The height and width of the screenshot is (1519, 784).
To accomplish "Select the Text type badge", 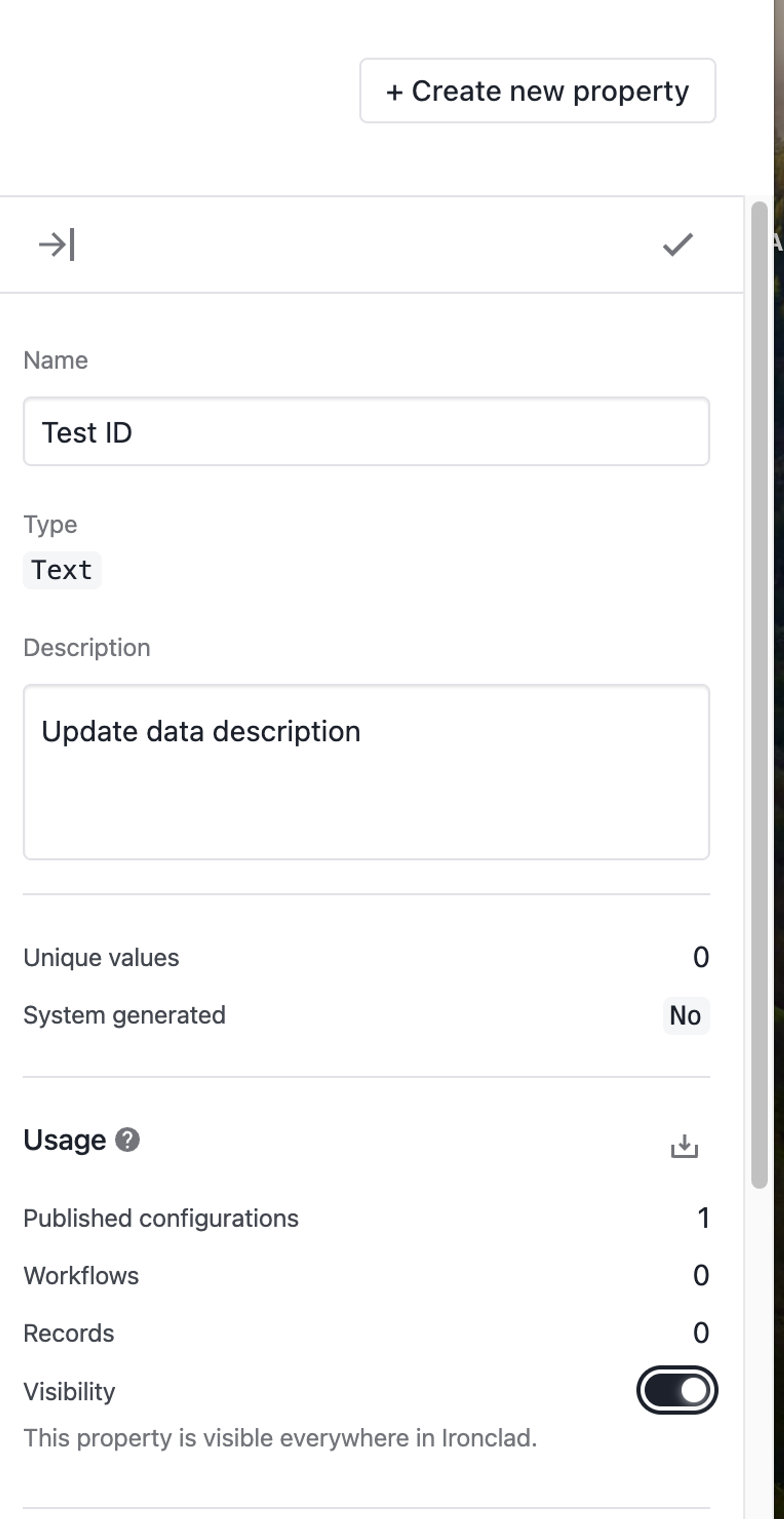I will (x=62, y=570).
